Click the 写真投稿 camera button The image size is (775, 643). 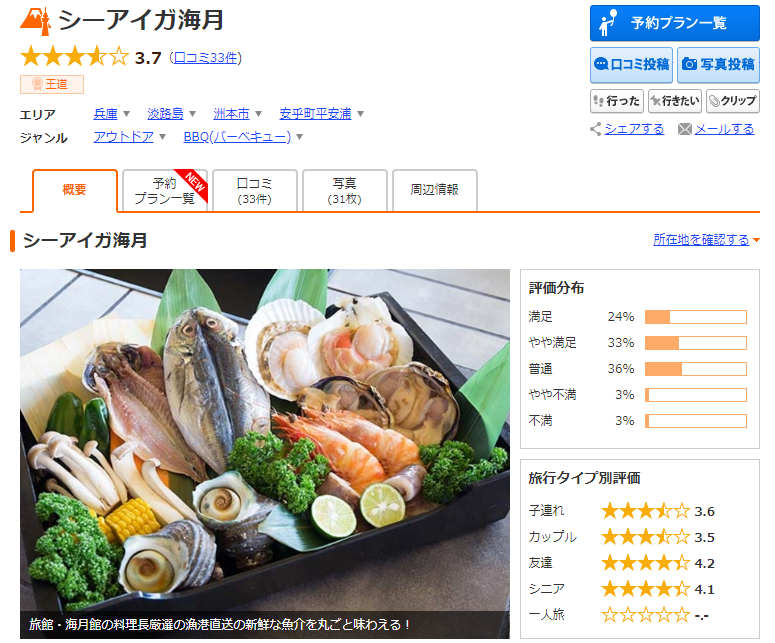click(x=718, y=64)
